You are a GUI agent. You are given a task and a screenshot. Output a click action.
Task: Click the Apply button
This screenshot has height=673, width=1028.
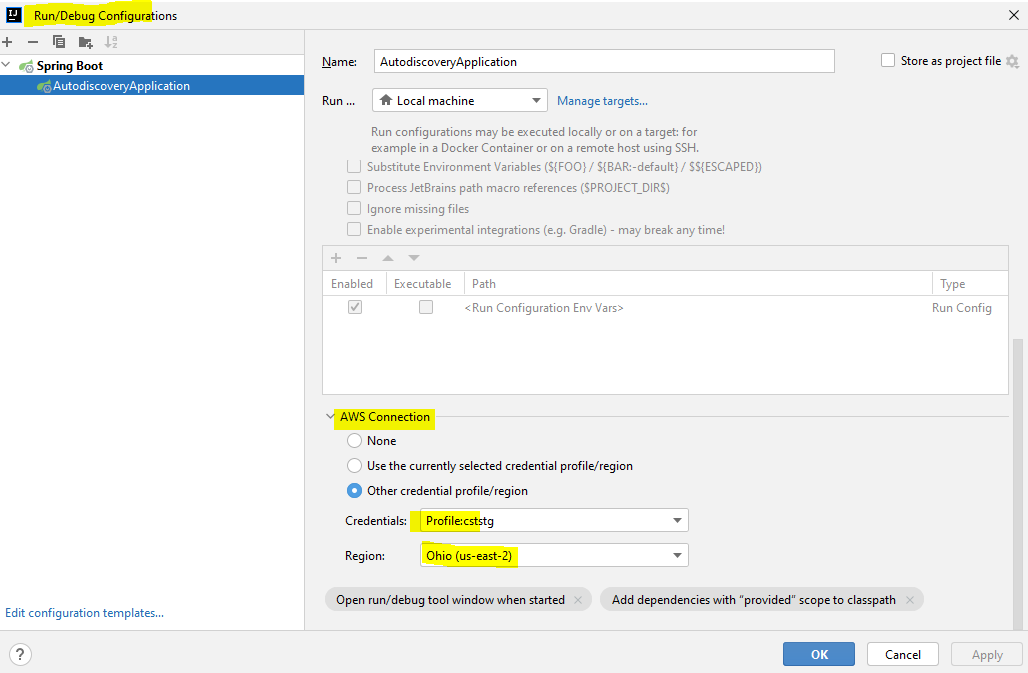tap(987, 654)
